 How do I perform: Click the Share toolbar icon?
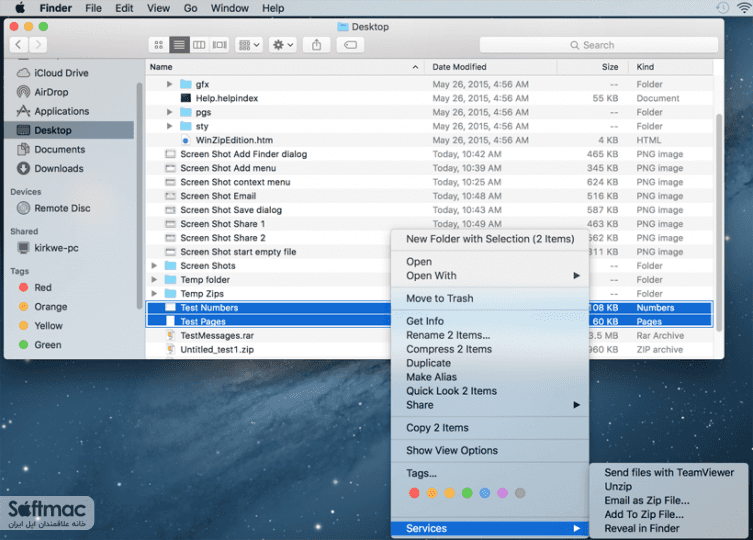(316, 45)
